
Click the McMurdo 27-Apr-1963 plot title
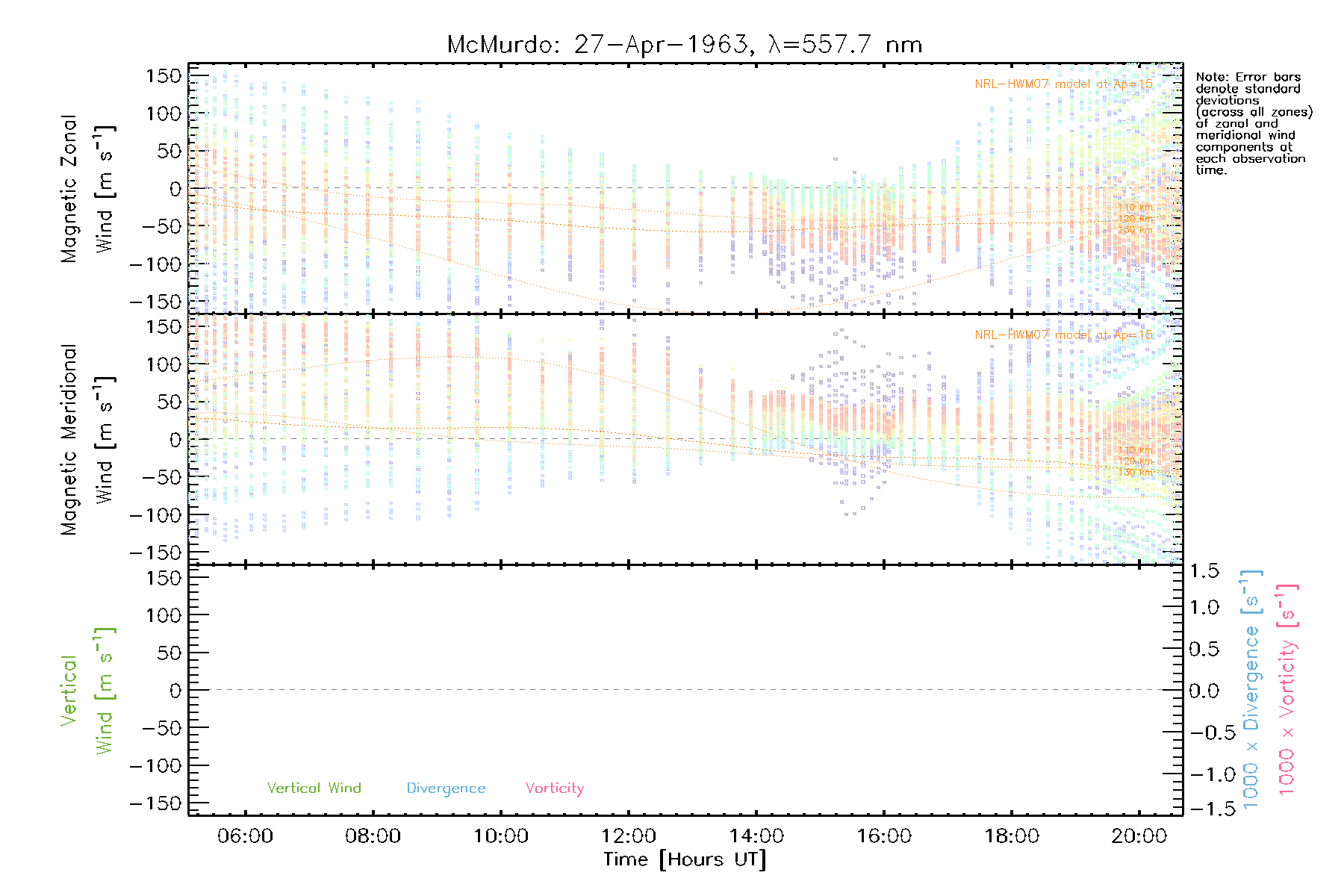684,45
